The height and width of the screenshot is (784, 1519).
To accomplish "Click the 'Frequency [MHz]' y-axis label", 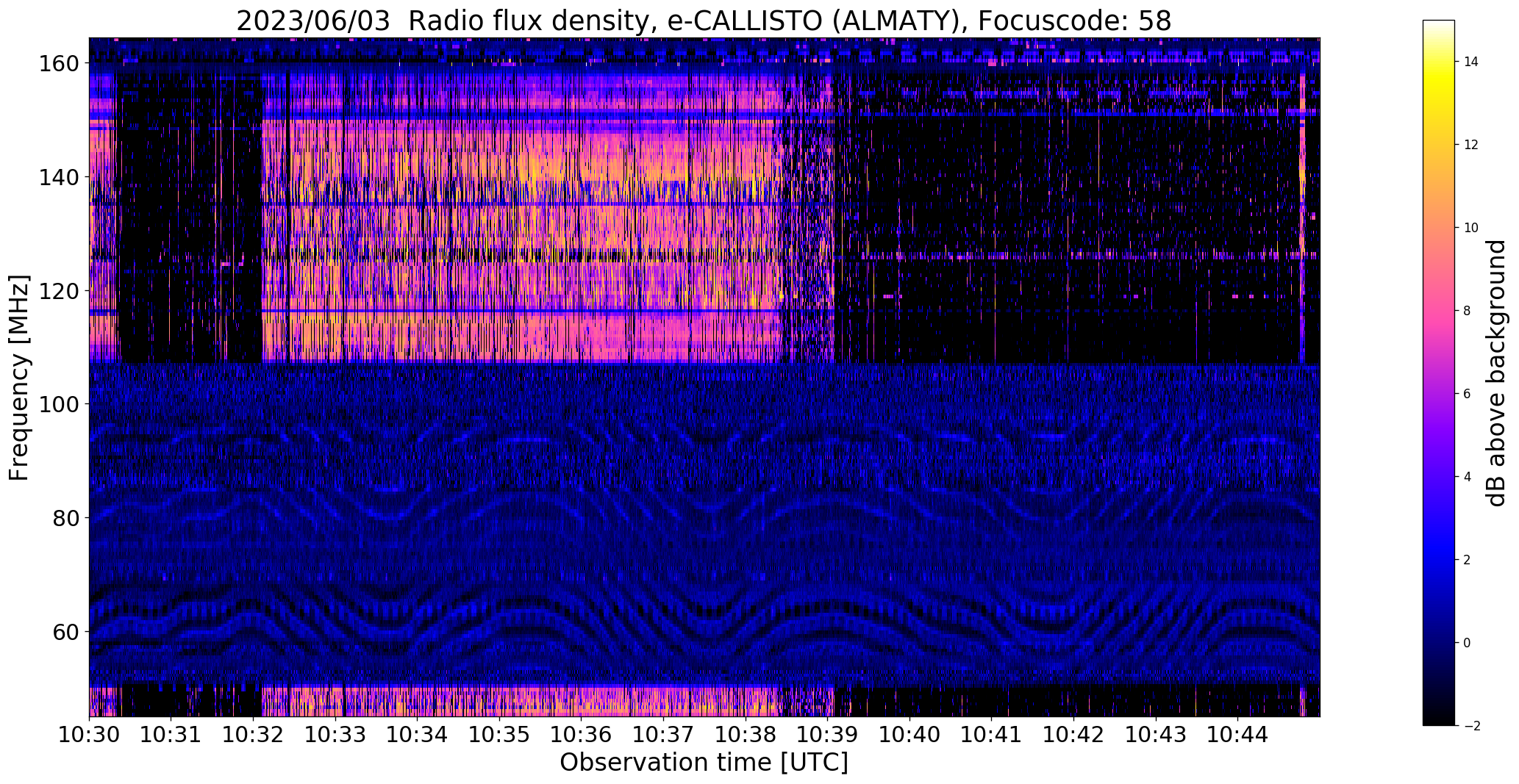I will click(19, 378).
